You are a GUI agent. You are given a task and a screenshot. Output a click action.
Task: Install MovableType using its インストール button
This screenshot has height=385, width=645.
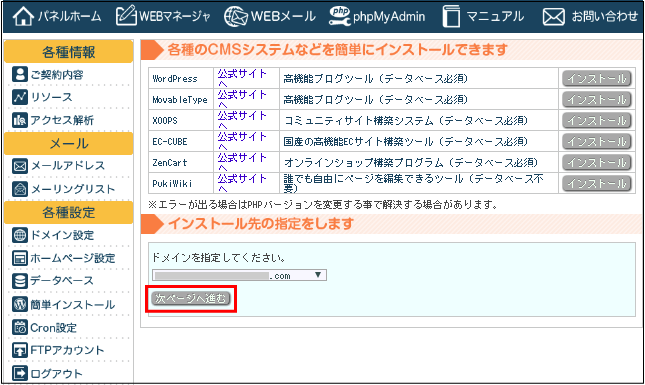click(596, 99)
